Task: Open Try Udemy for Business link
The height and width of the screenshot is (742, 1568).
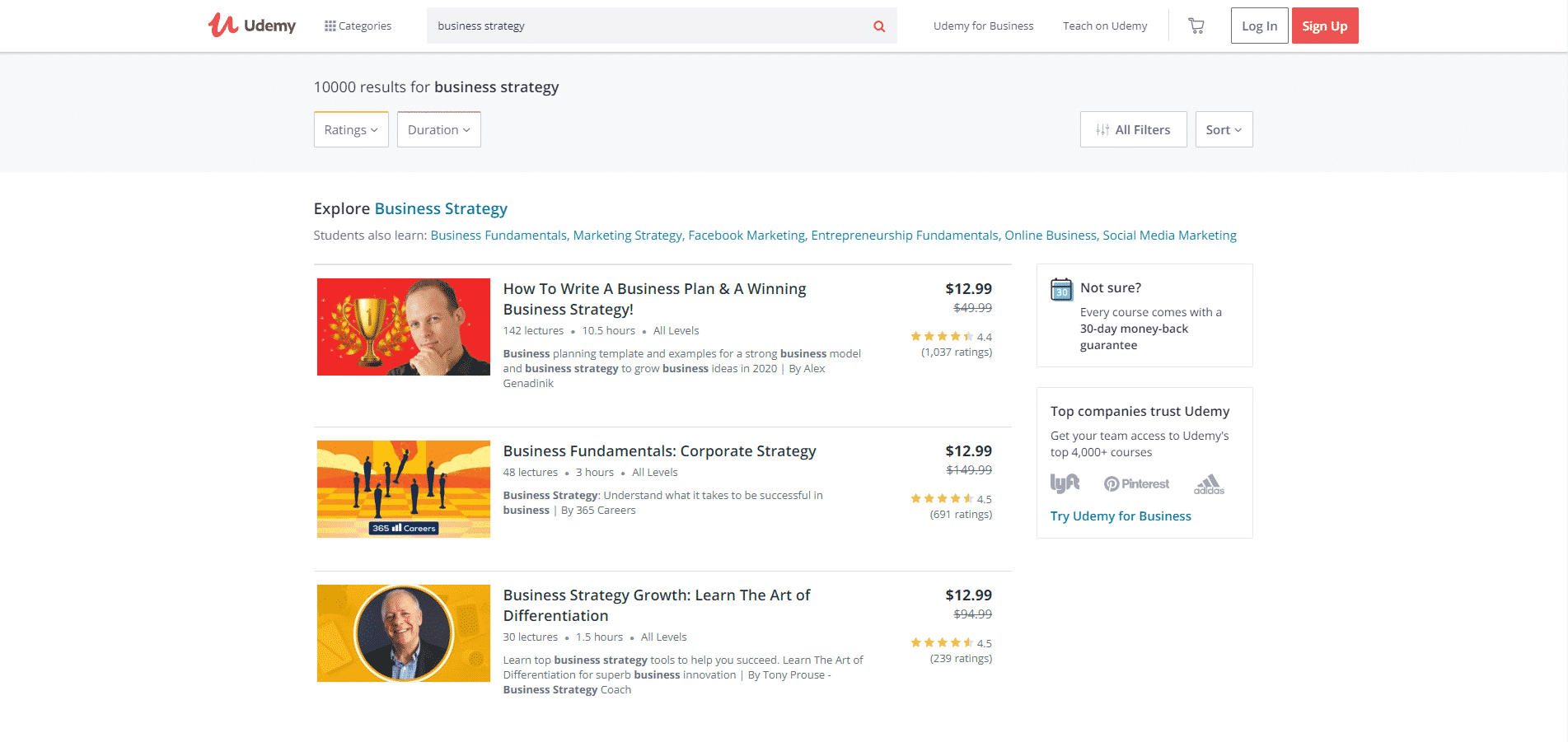Action: (1121, 516)
